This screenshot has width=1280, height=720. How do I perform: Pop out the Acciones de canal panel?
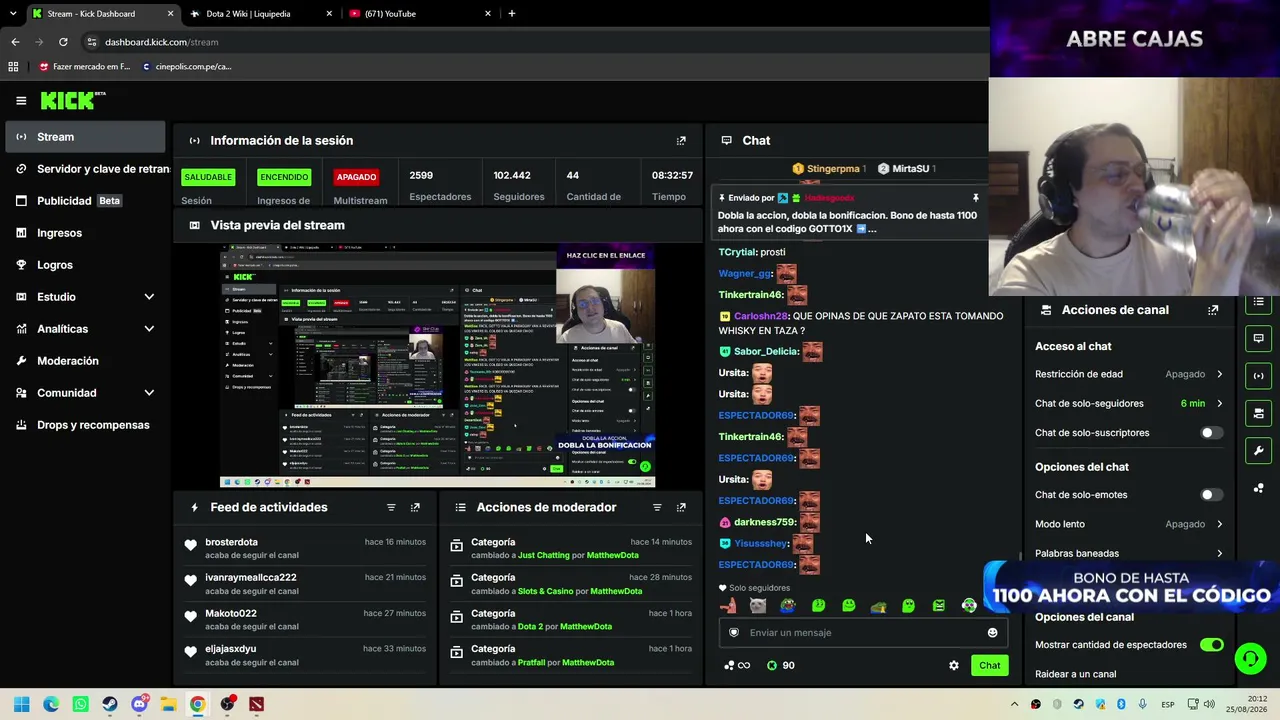[x=1213, y=310]
